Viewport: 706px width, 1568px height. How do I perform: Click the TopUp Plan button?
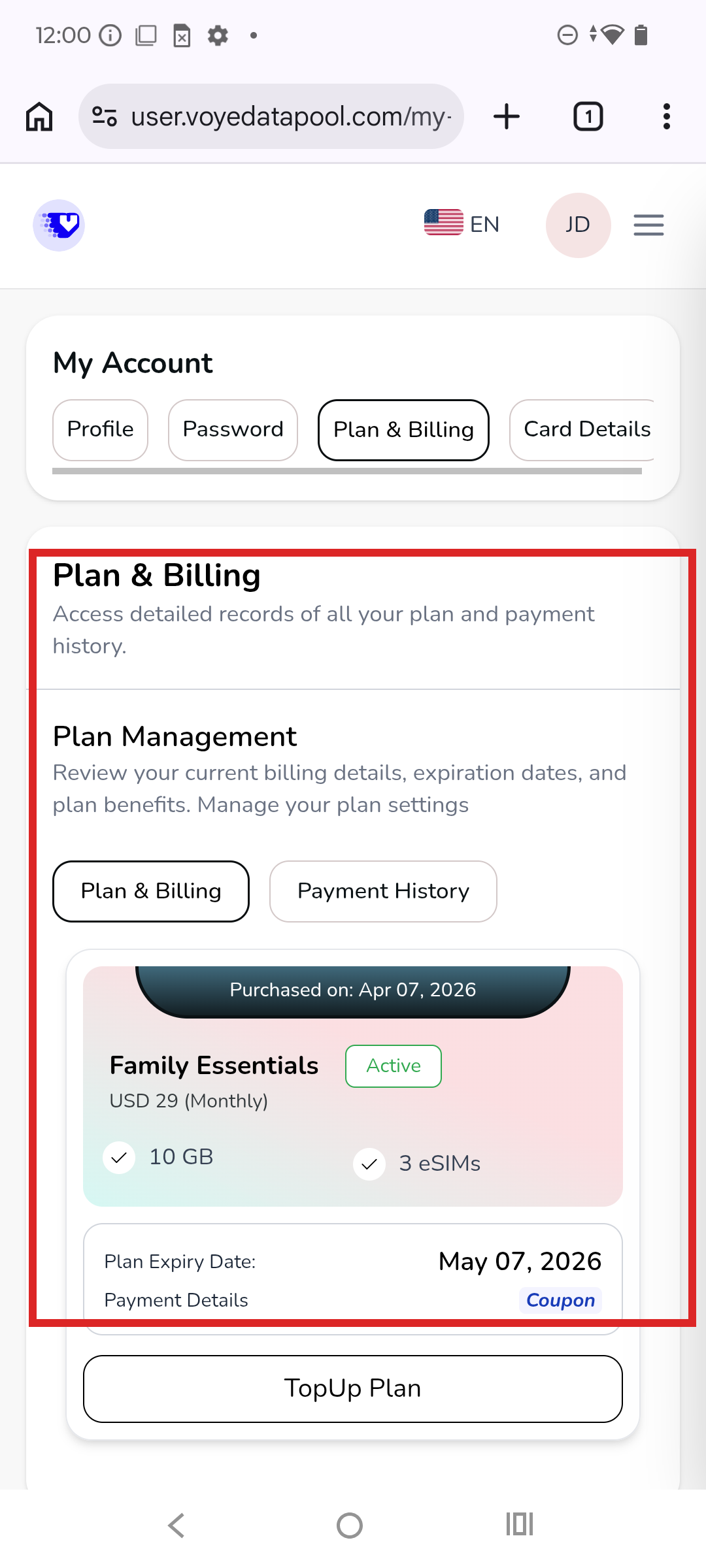pyautogui.click(x=353, y=1388)
